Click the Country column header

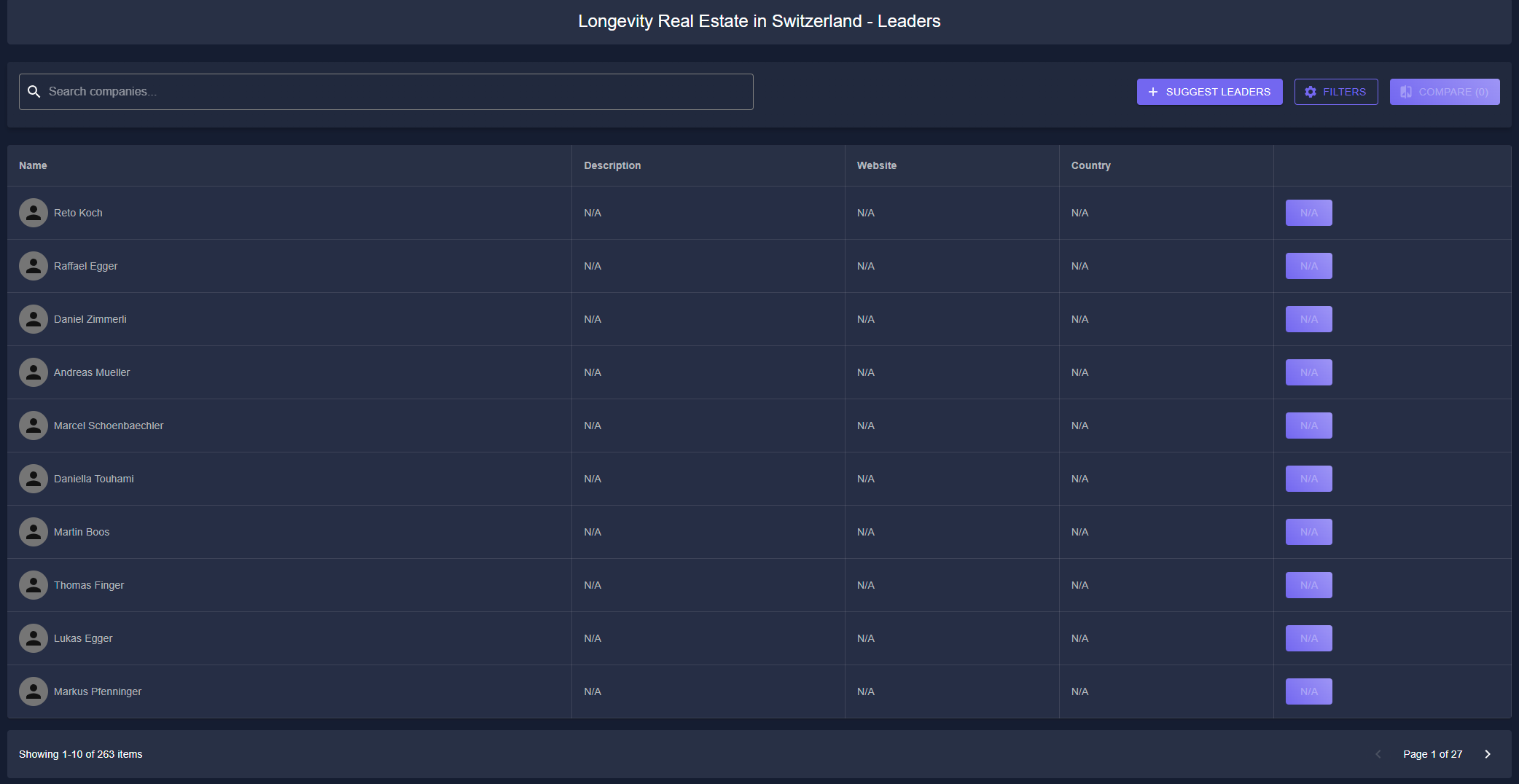1090,165
